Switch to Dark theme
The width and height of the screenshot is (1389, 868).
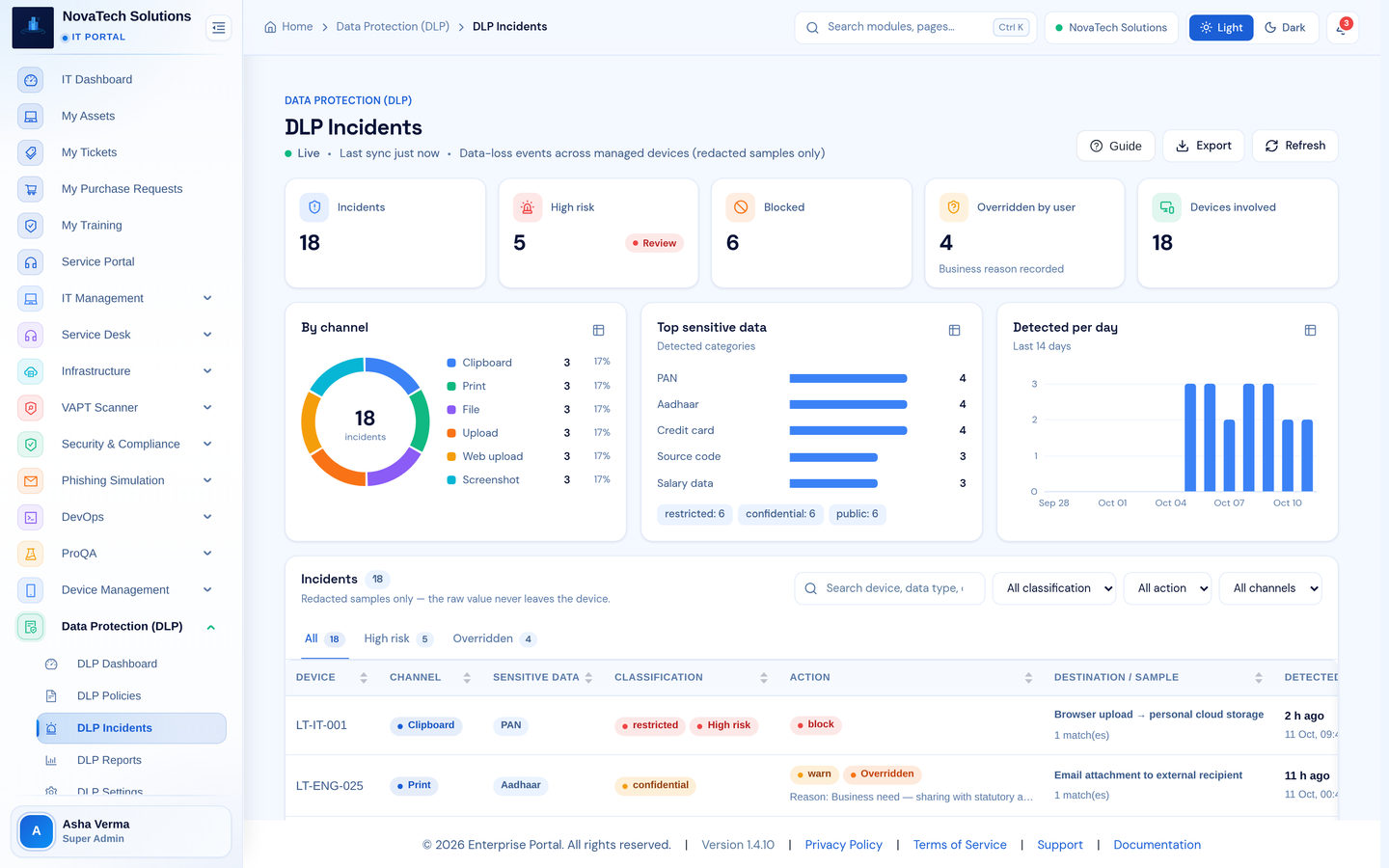[1285, 28]
